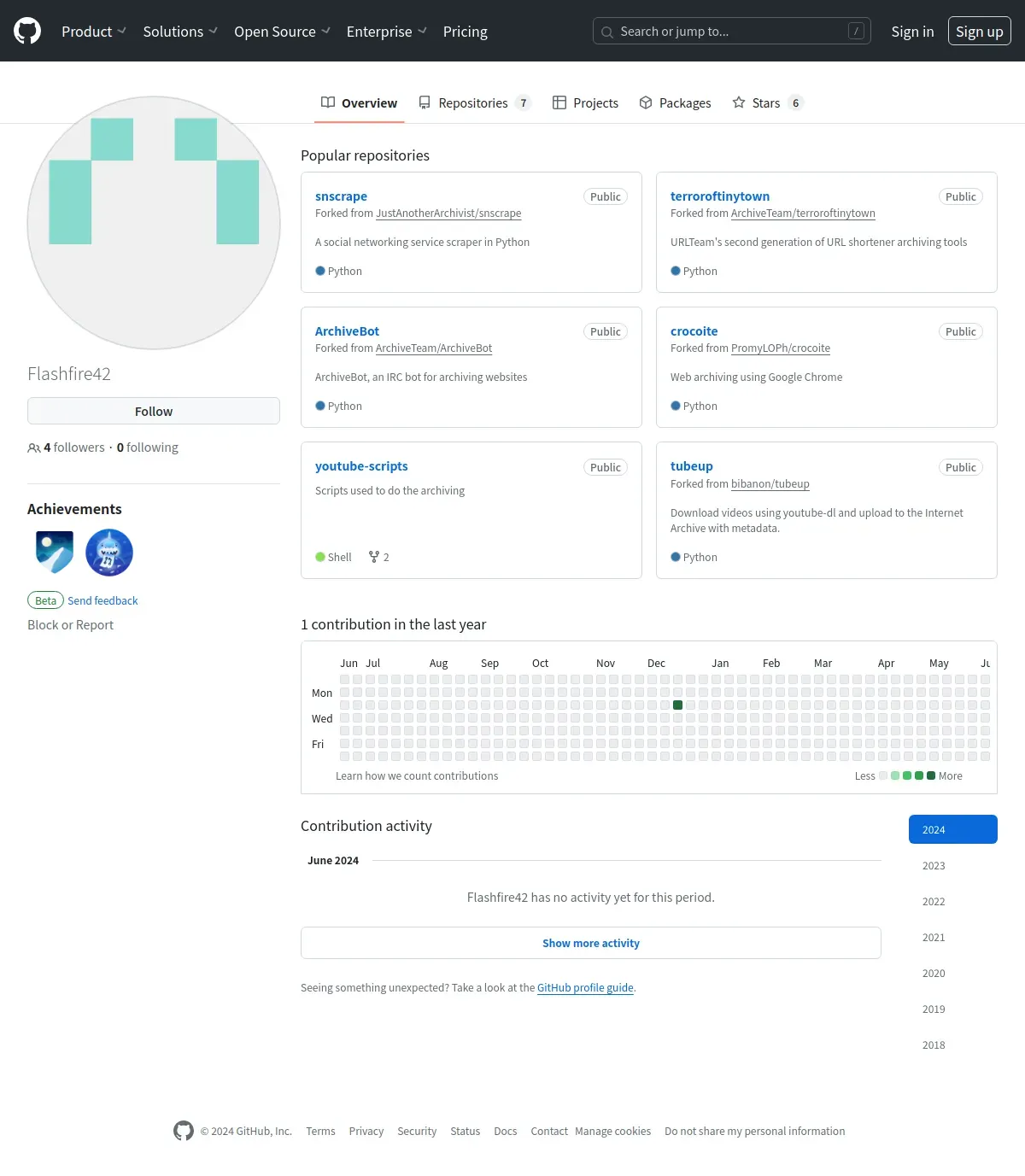Viewport: 1025px width, 1176px height.
Task: Select year 2024 in activity filter
Action: [953, 829]
